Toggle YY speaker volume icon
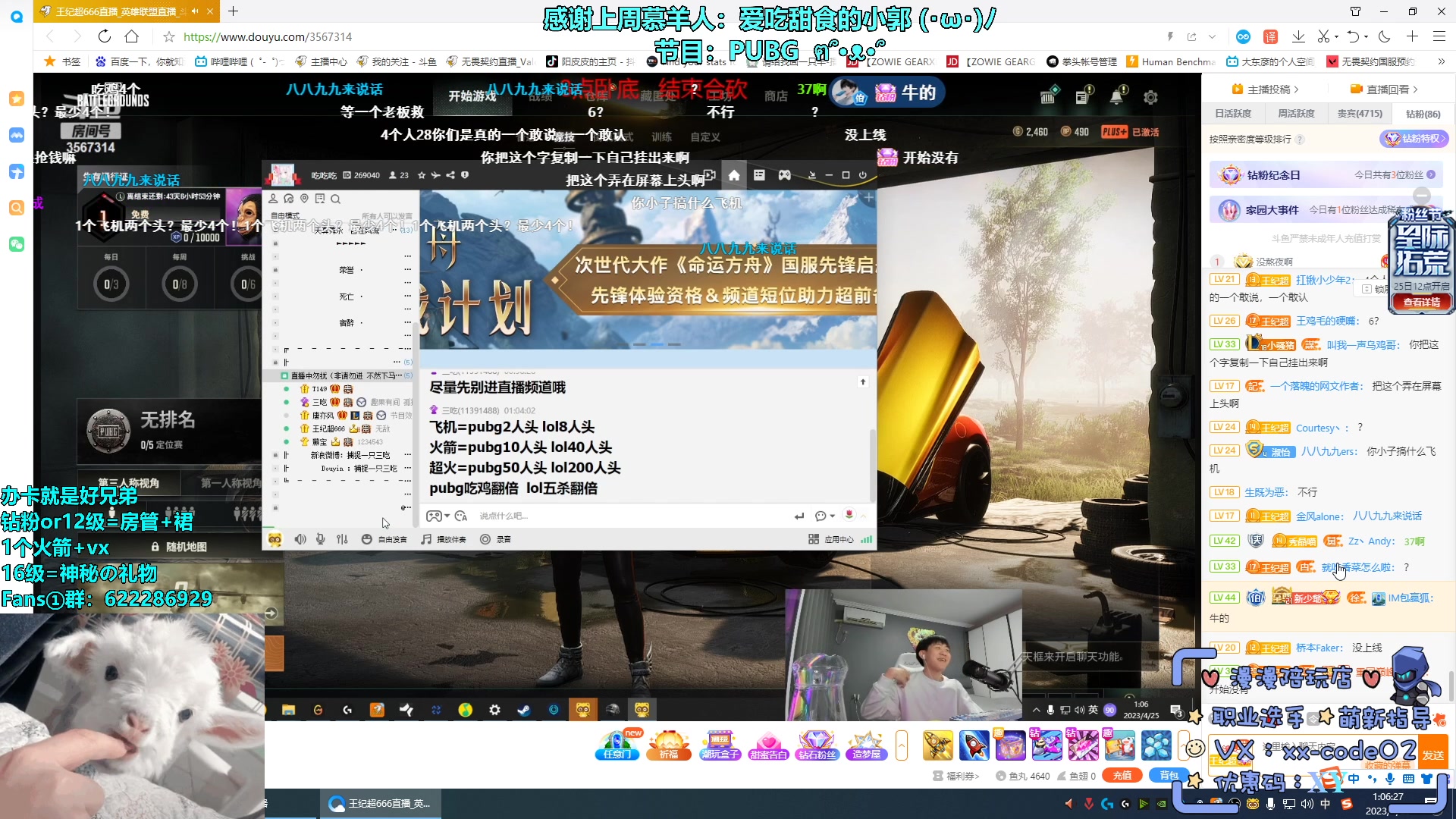The height and width of the screenshot is (819, 1456). [x=300, y=539]
